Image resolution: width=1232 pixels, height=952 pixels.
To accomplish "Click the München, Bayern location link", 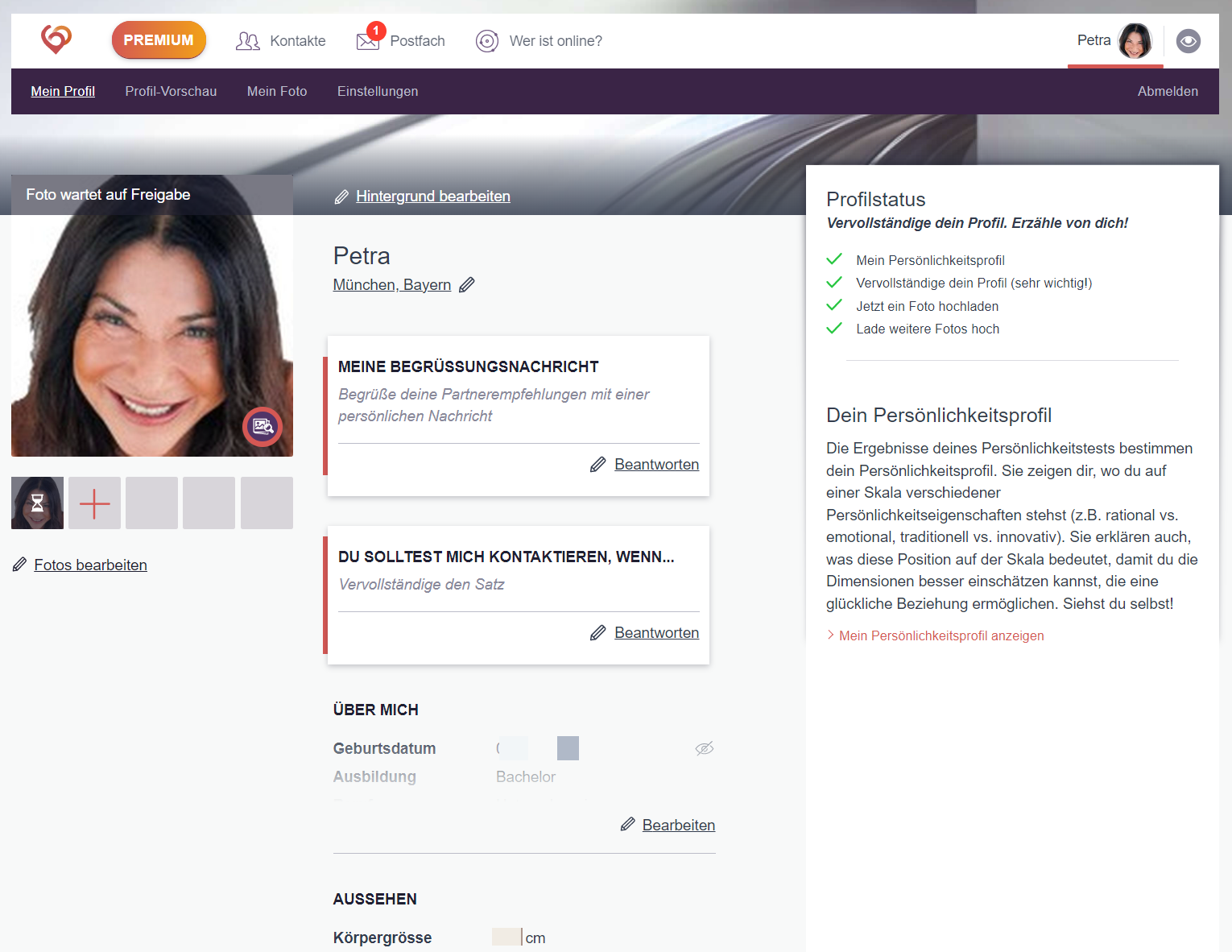I will coord(392,285).
